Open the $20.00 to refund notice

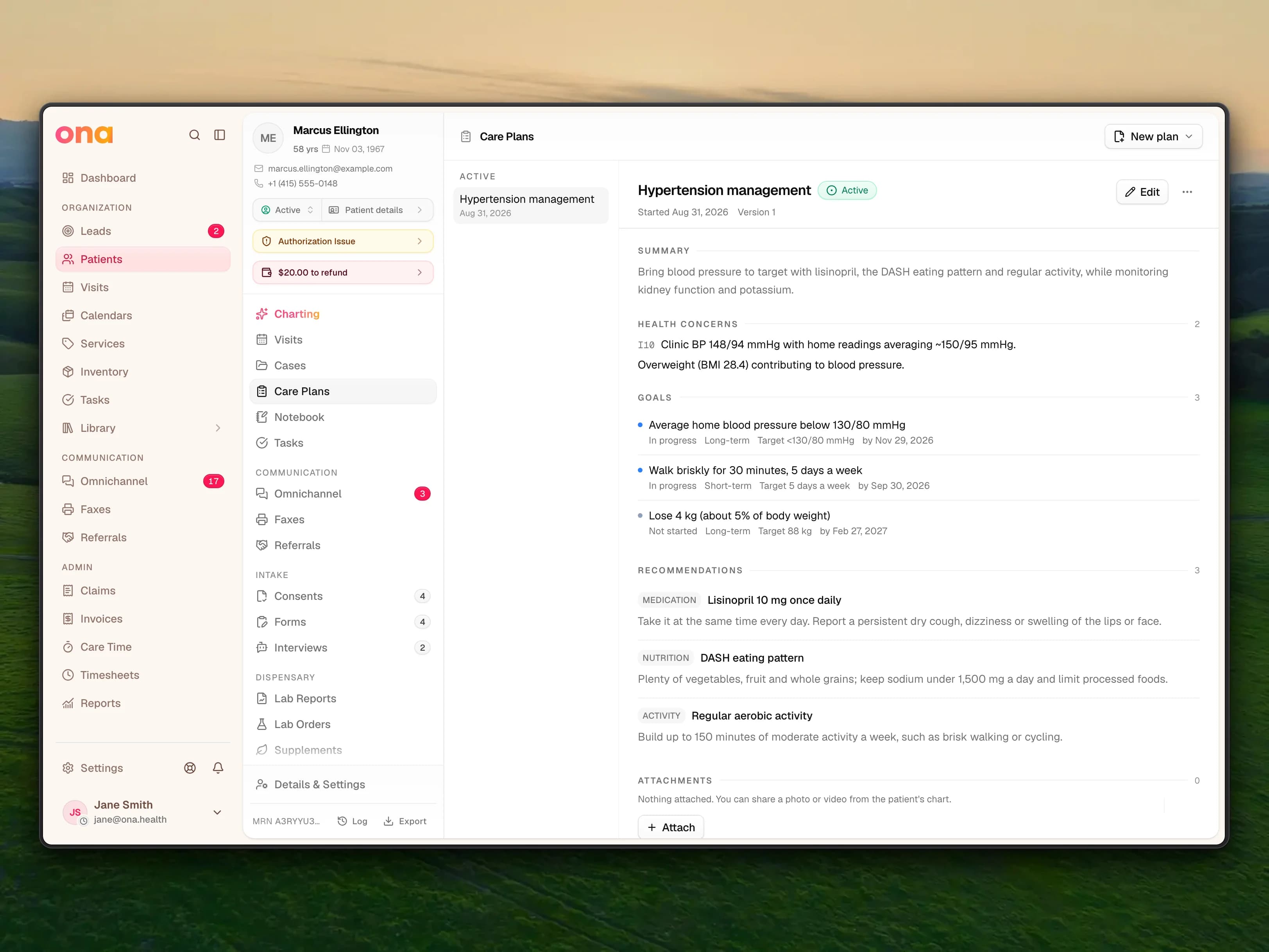click(x=343, y=272)
